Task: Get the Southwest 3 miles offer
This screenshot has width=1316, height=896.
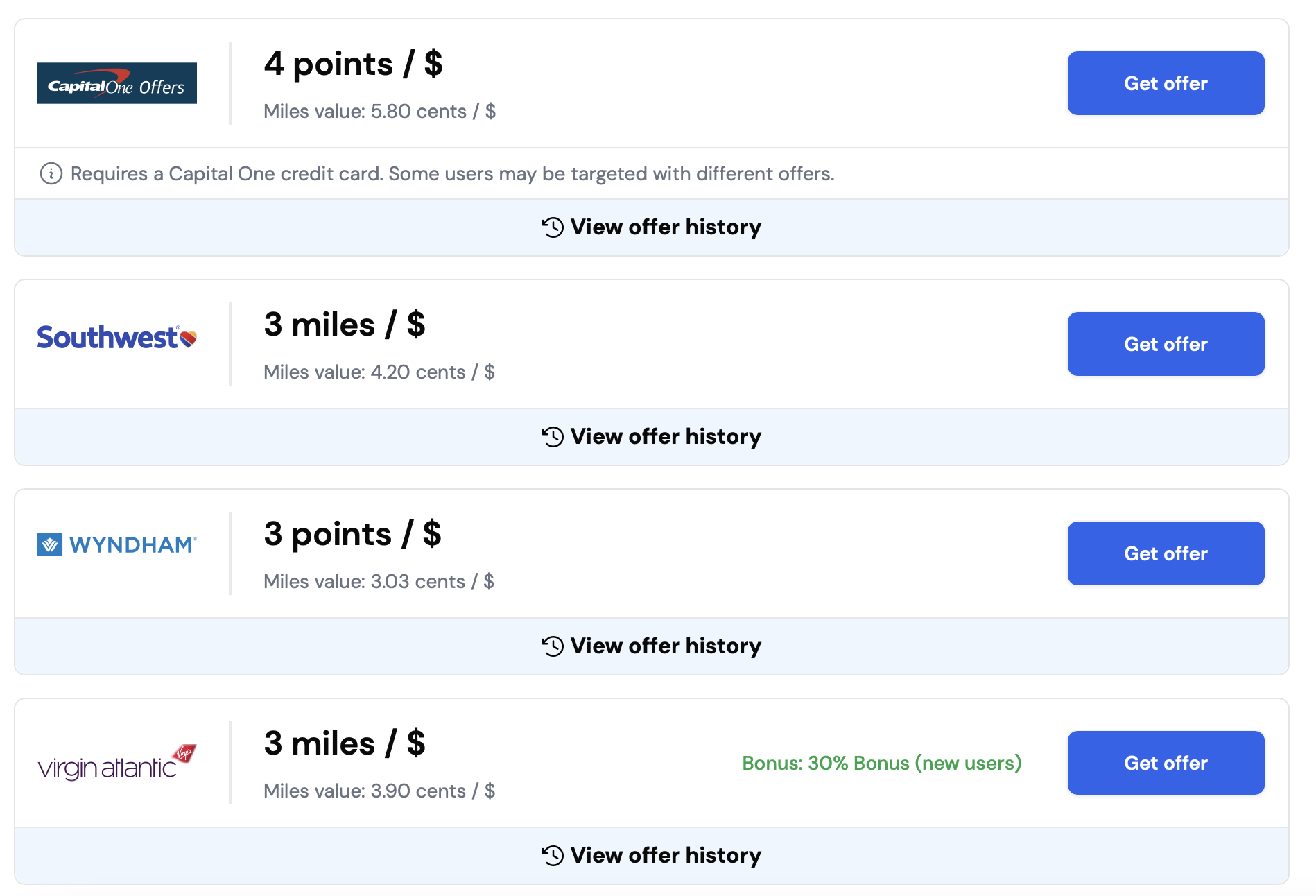Action: (1166, 344)
